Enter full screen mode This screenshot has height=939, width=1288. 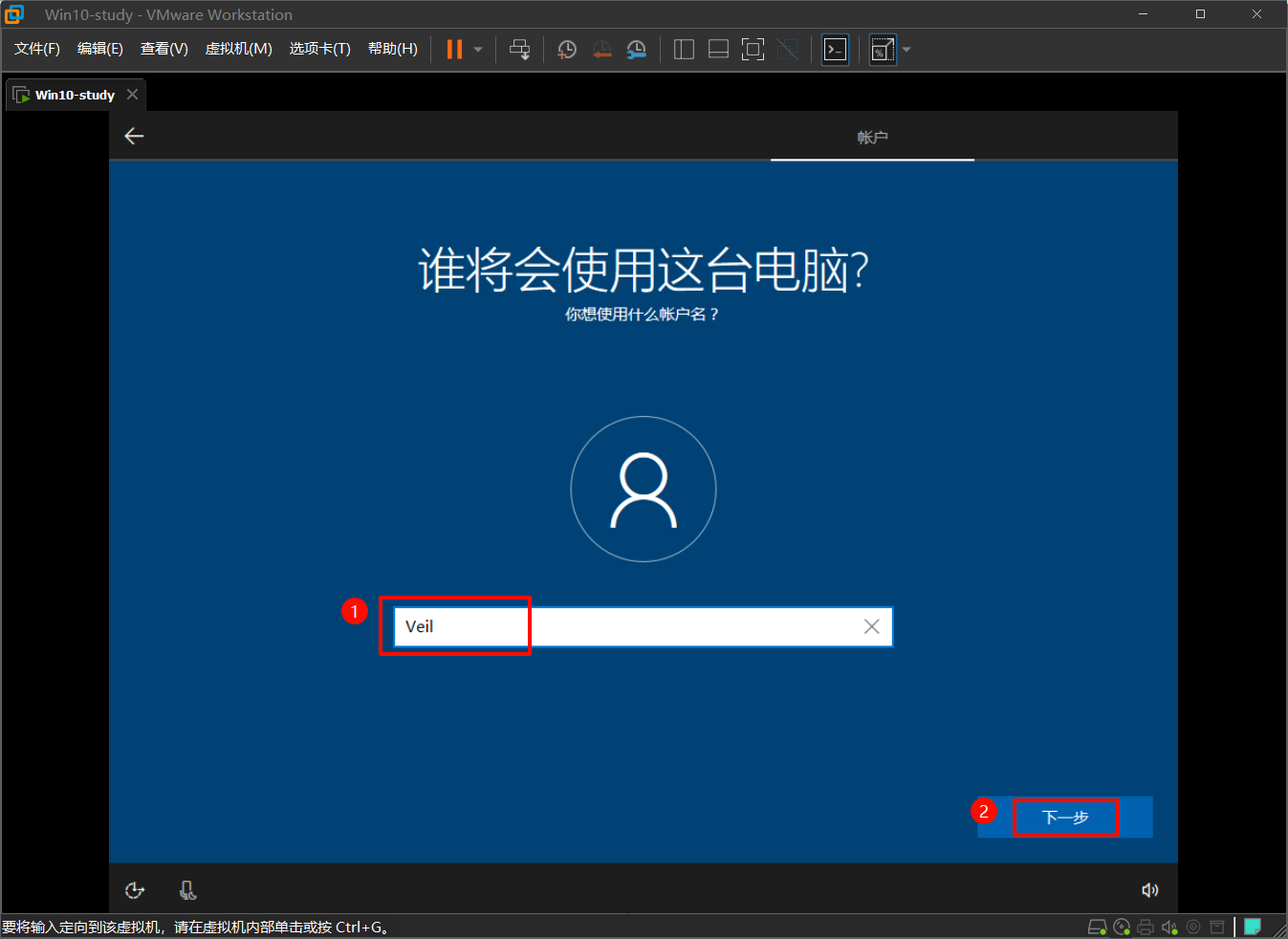753,50
